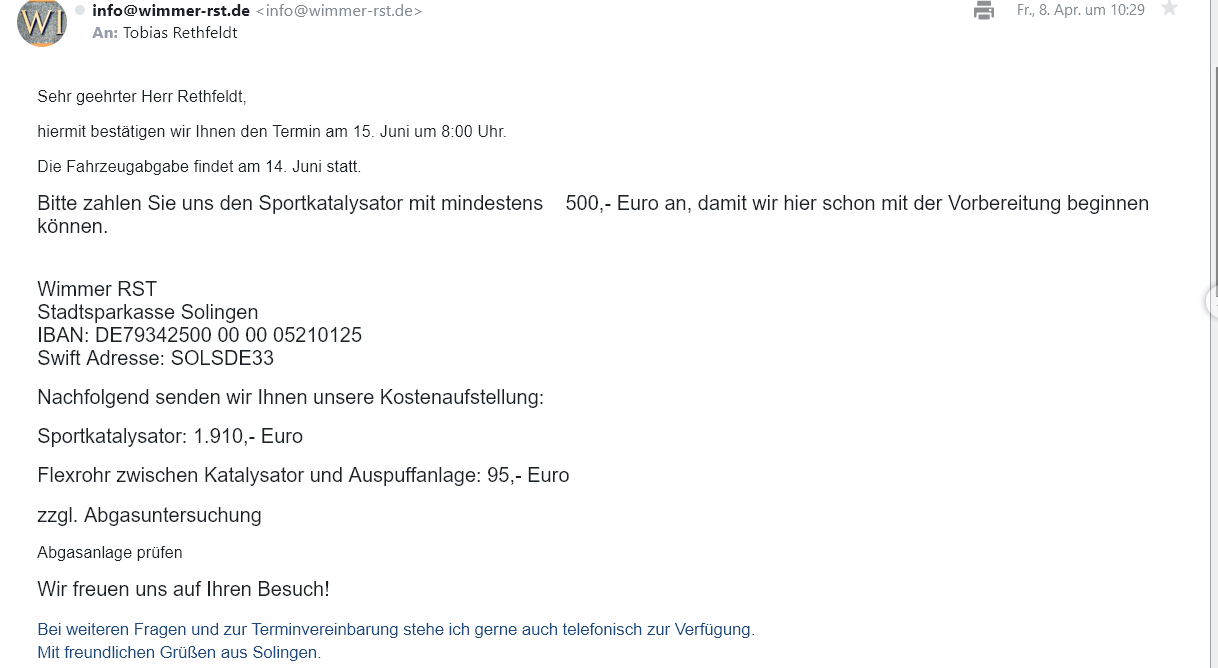Click the printer icon to print email
Screen dimensions: 1218x668
click(x=984, y=11)
